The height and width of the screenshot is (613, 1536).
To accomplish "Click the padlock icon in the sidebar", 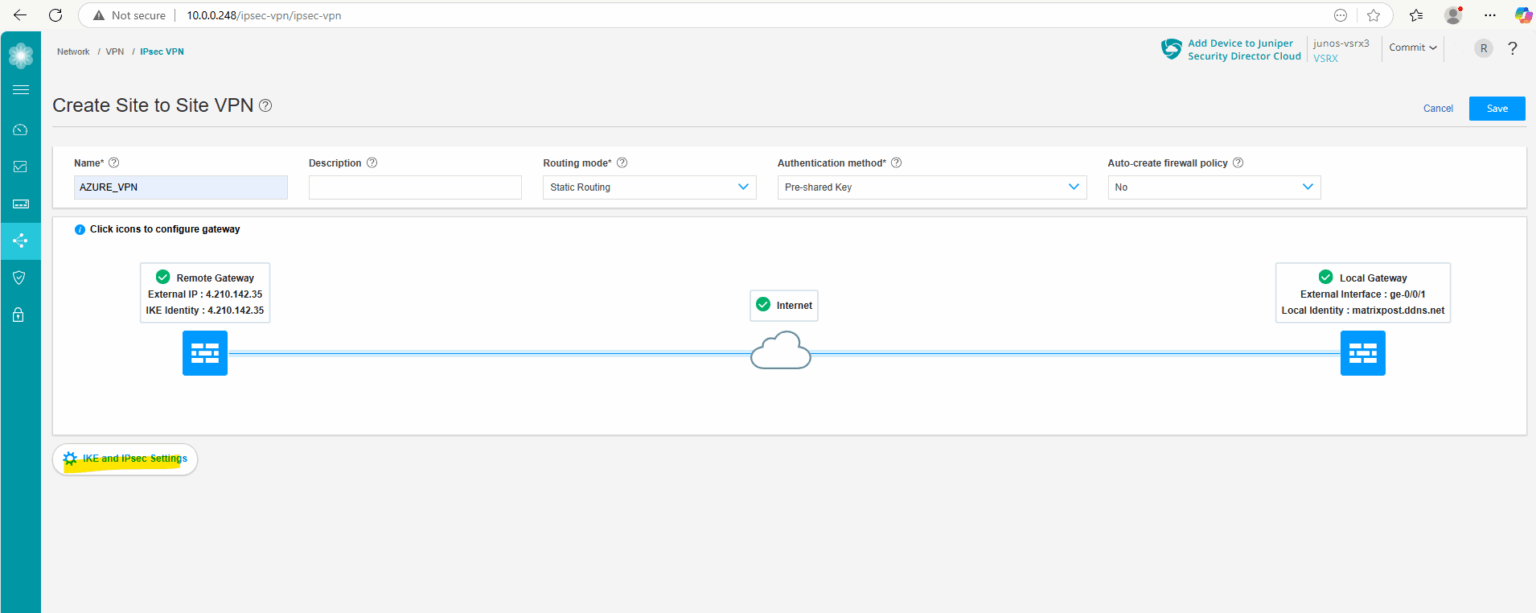I will point(20,314).
